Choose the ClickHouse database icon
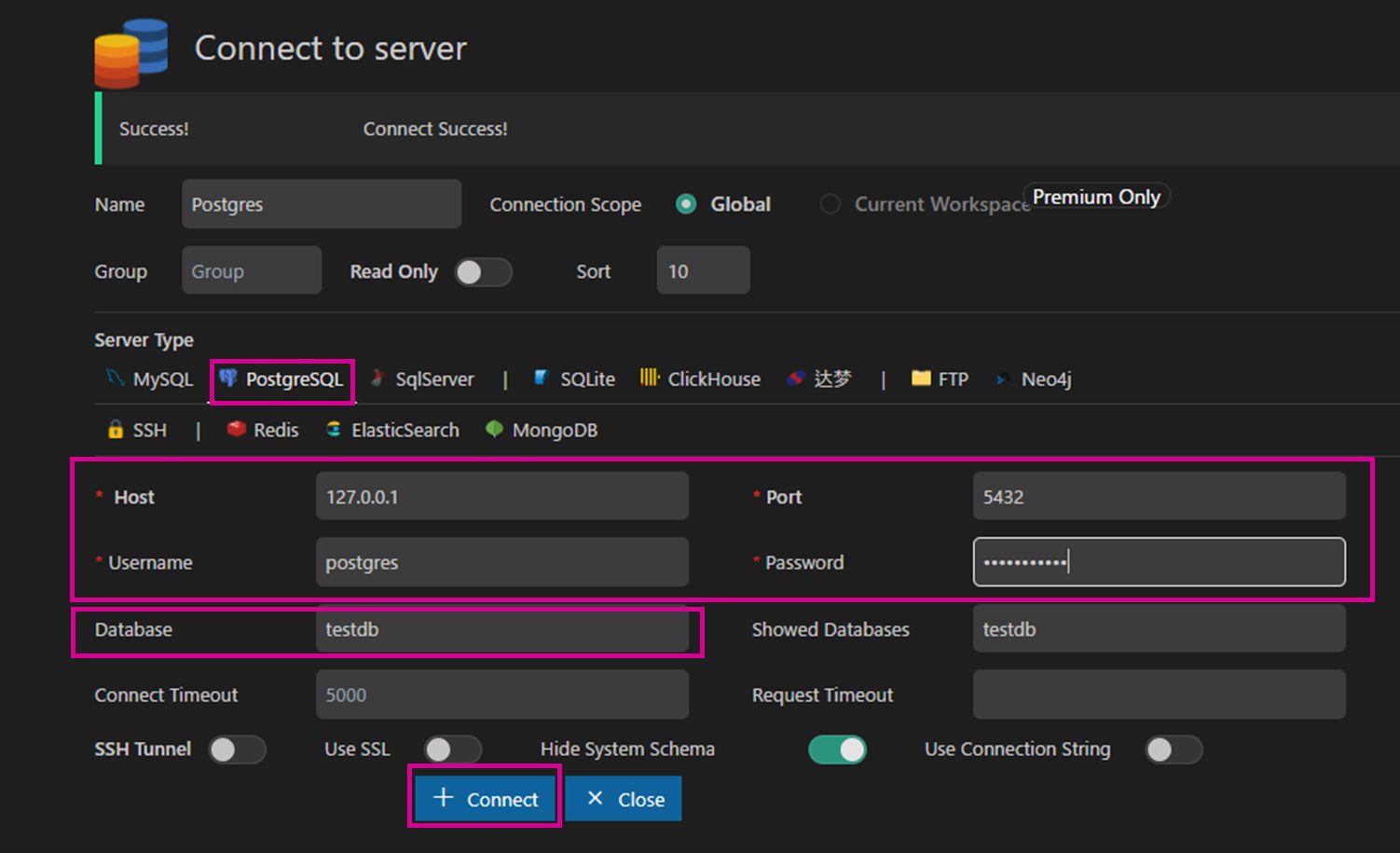This screenshot has height=853, width=1400. click(650, 378)
